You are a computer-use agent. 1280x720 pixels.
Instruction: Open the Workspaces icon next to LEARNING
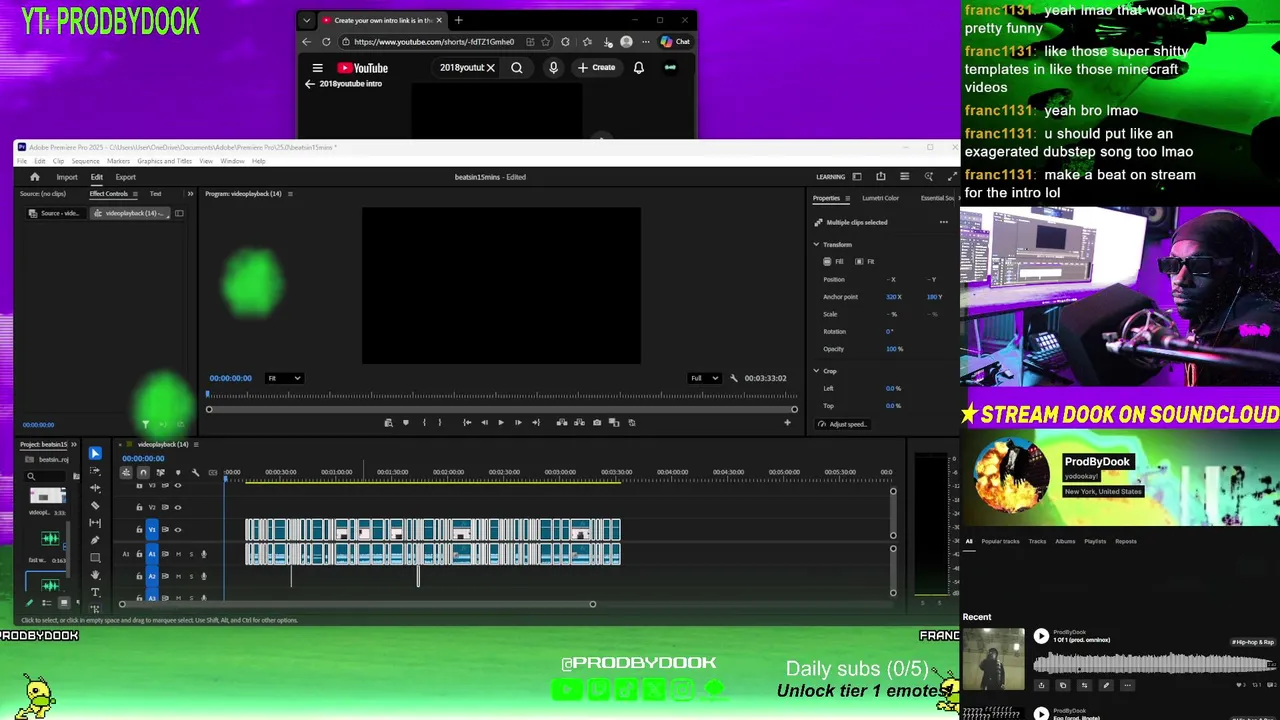[856, 177]
